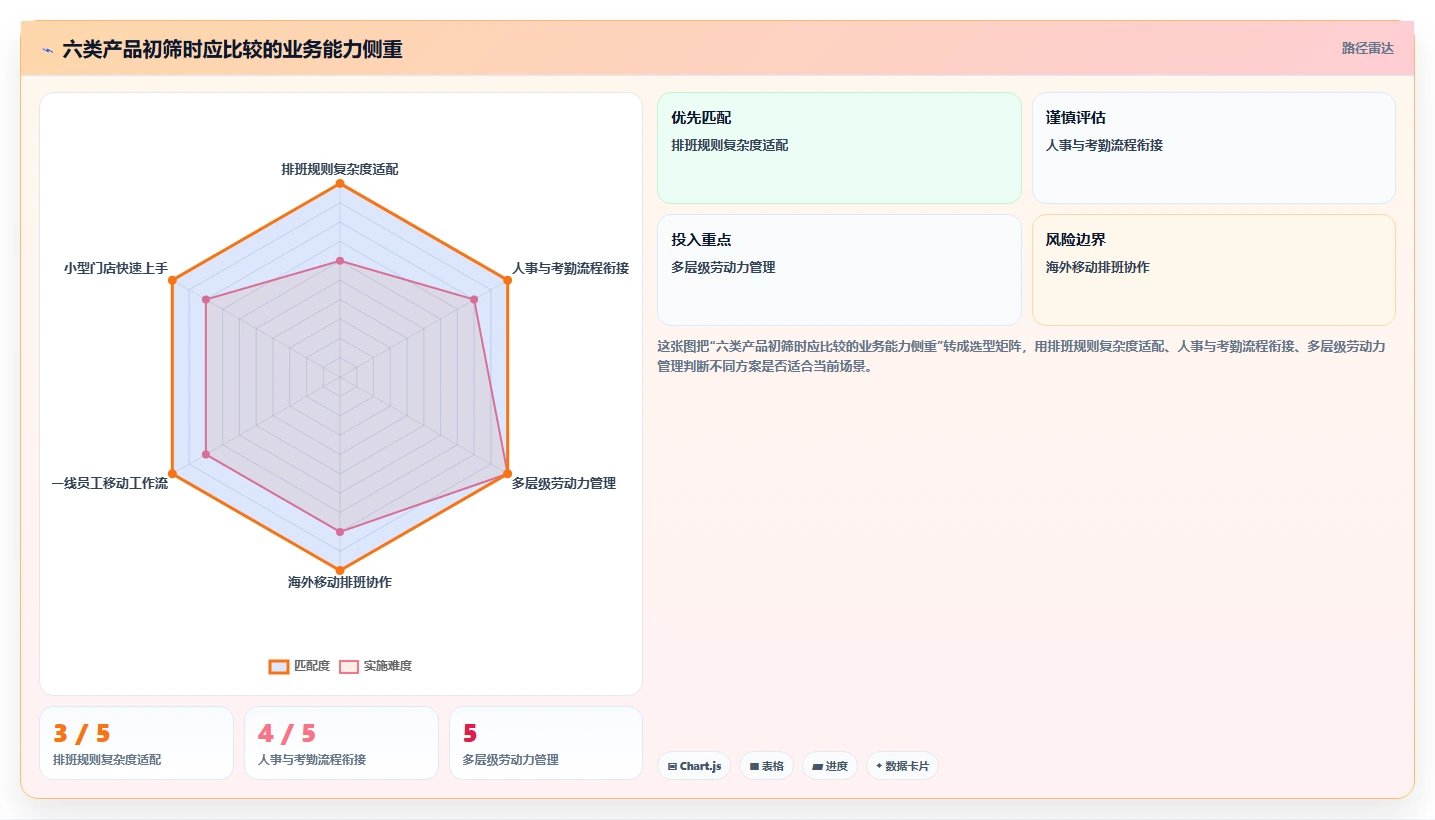Screen dimensions: 1435x820
Task: Click 排班规则复杂度适配 text in 优先匹配 card
Action: click(730, 146)
